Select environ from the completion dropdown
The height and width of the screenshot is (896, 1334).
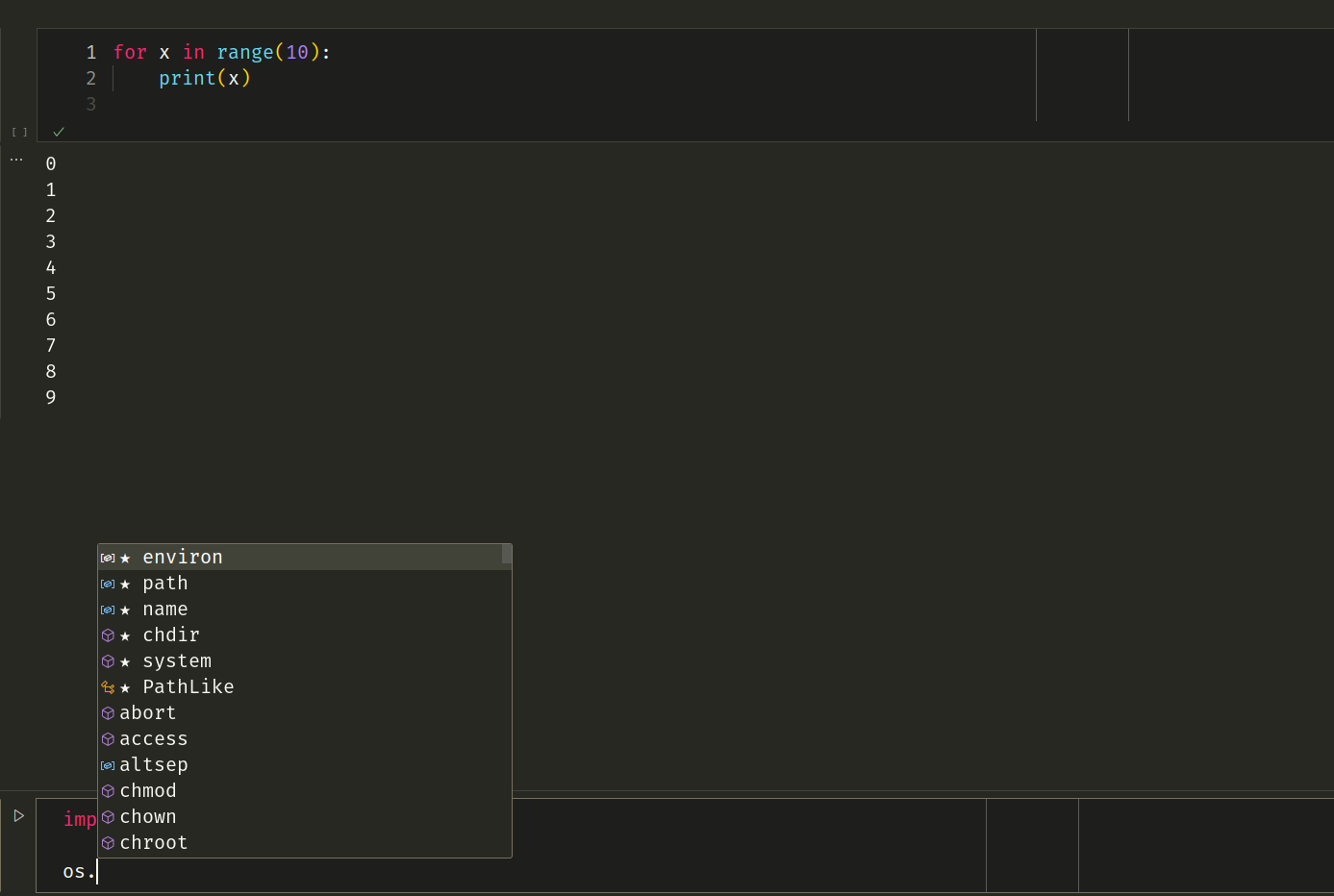(x=183, y=557)
